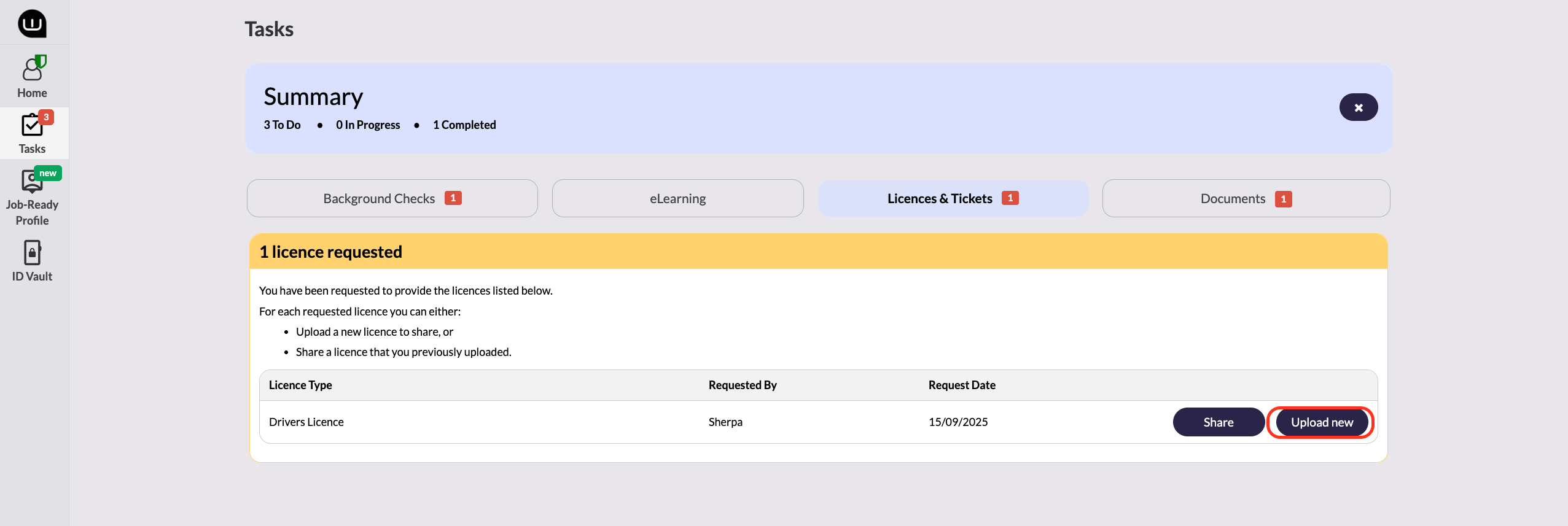Click the Request Date column header
Viewport: 1568px width, 526px height.
pos(962,385)
